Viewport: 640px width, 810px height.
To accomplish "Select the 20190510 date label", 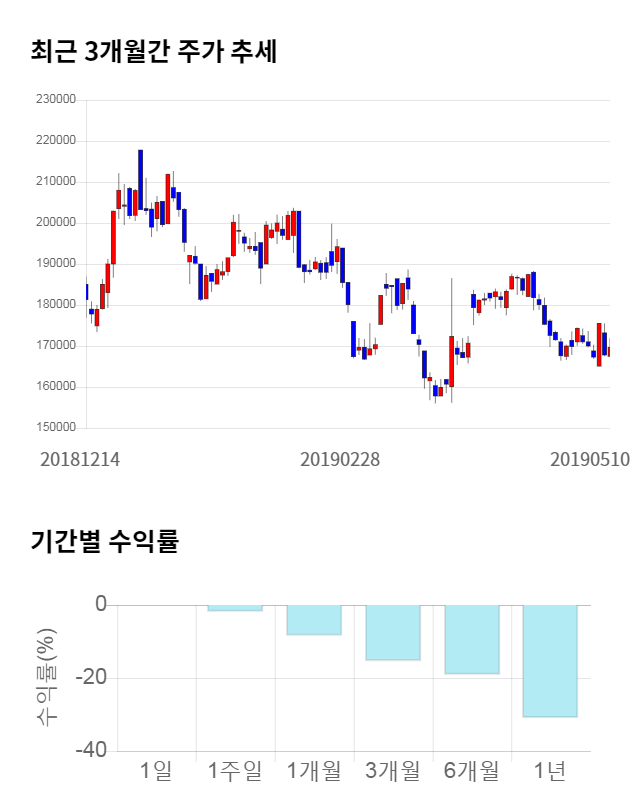I will 590,460.
